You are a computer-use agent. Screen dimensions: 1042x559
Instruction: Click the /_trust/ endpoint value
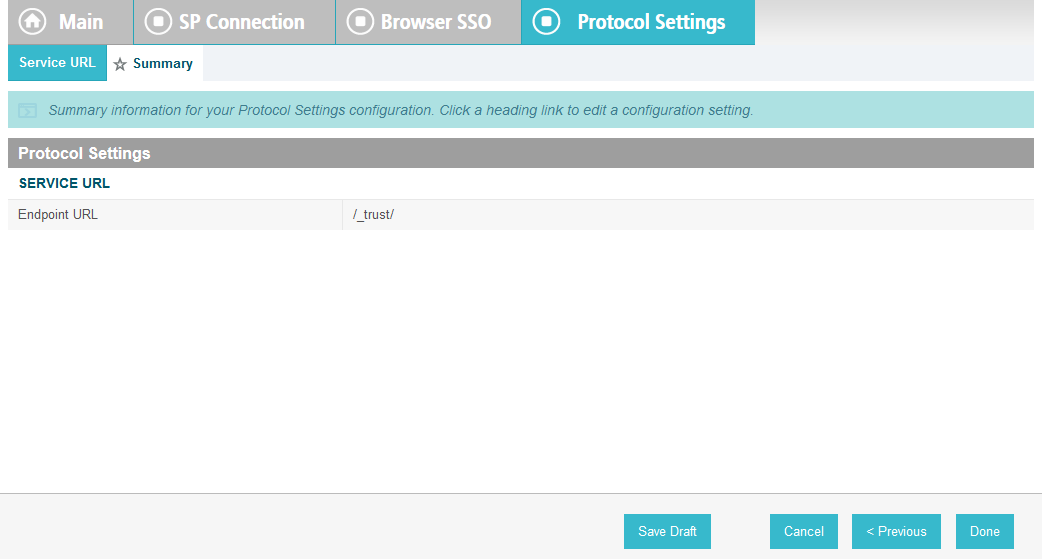(373, 215)
